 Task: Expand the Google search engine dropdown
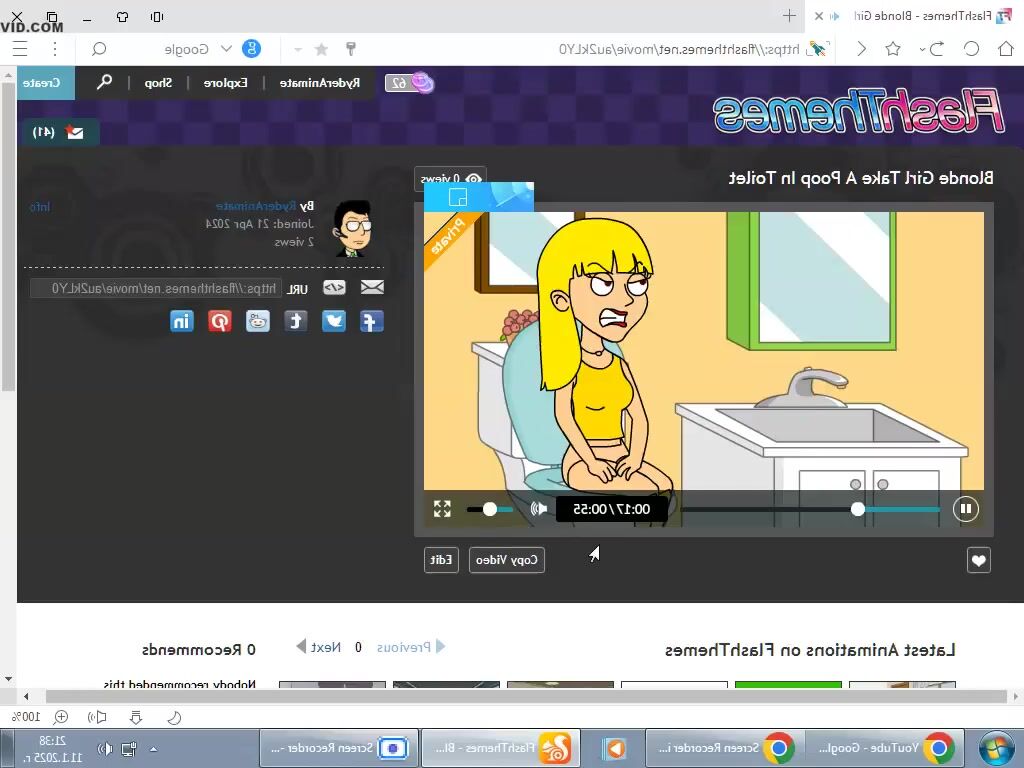click(x=226, y=49)
